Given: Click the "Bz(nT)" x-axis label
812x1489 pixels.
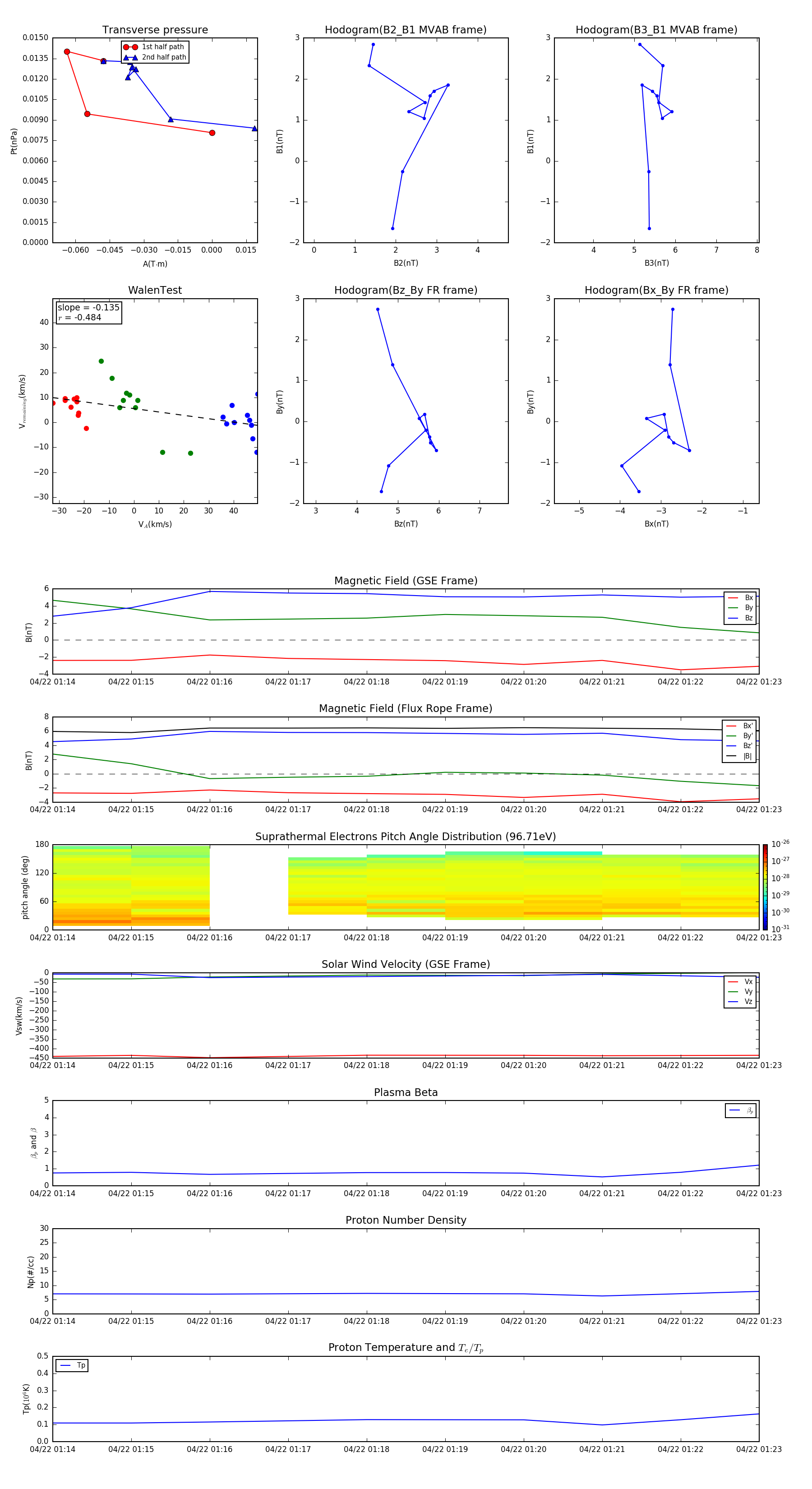Looking at the screenshot, I should pyautogui.click(x=406, y=524).
